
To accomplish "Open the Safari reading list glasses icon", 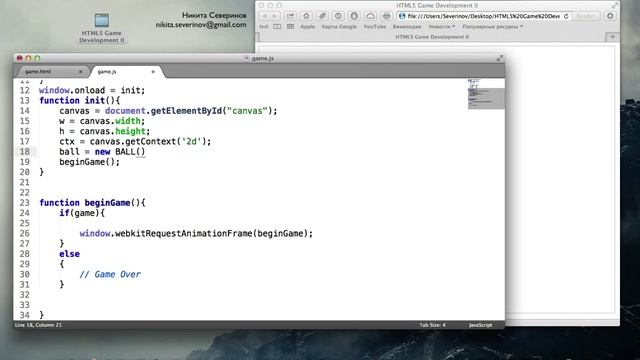I will (264, 27).
